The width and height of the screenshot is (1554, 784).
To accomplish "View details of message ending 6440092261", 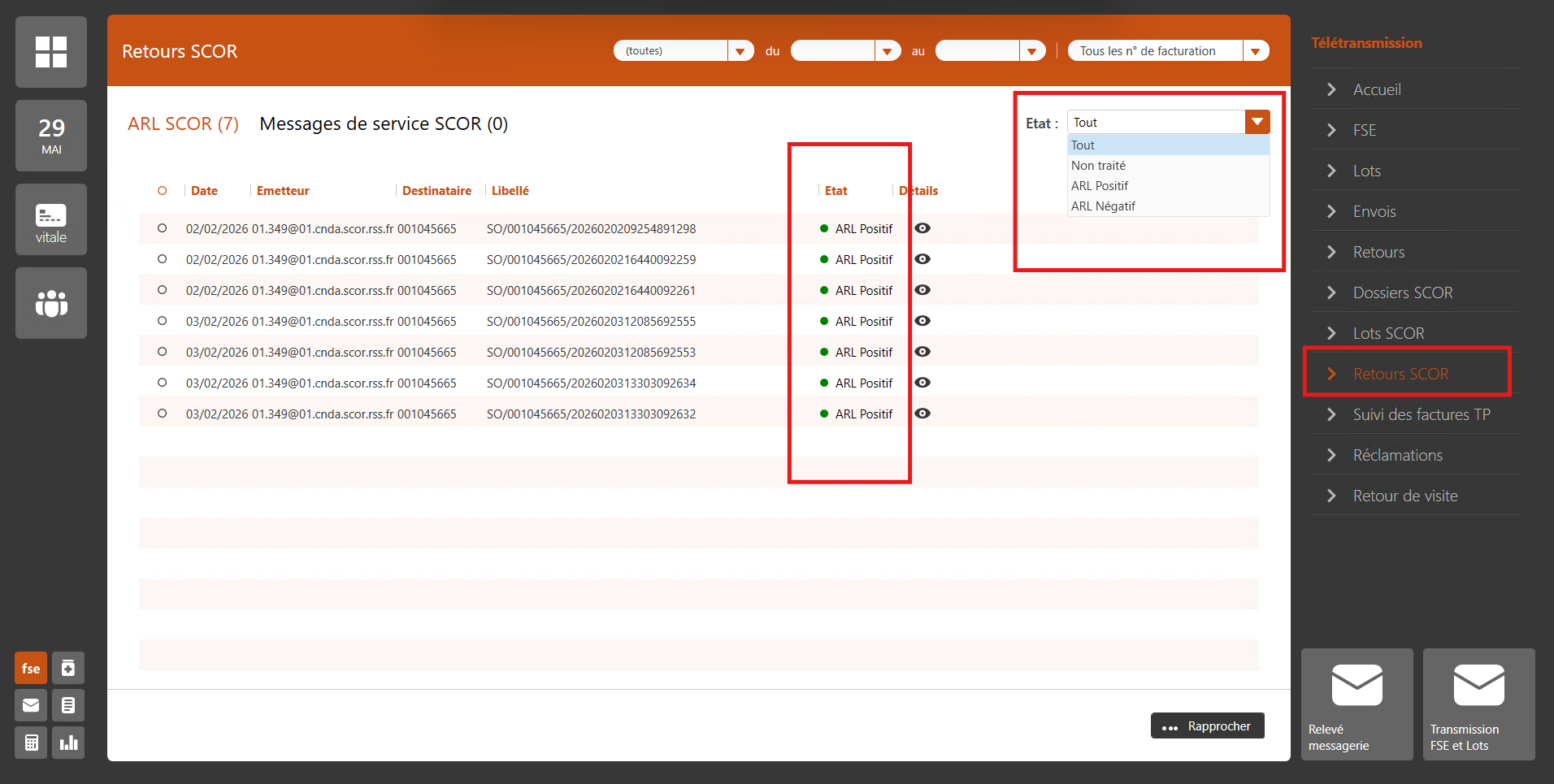I will pyautogui.click(x=922, y=290).
